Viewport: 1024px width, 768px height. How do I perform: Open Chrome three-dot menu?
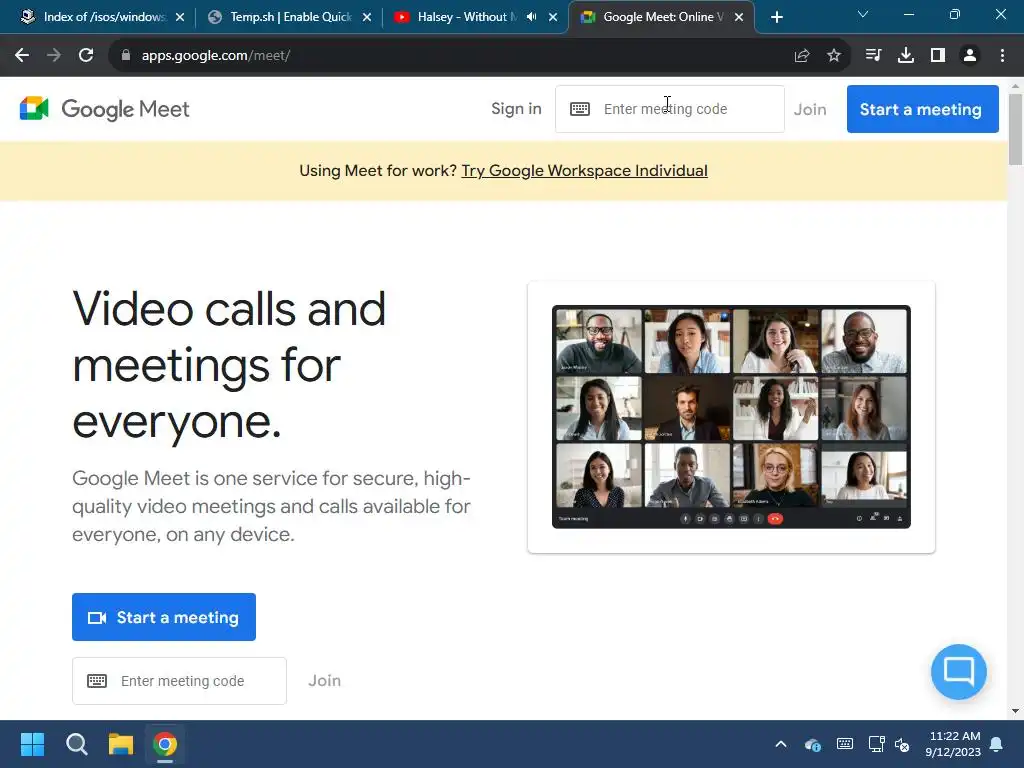(1002, 56)
